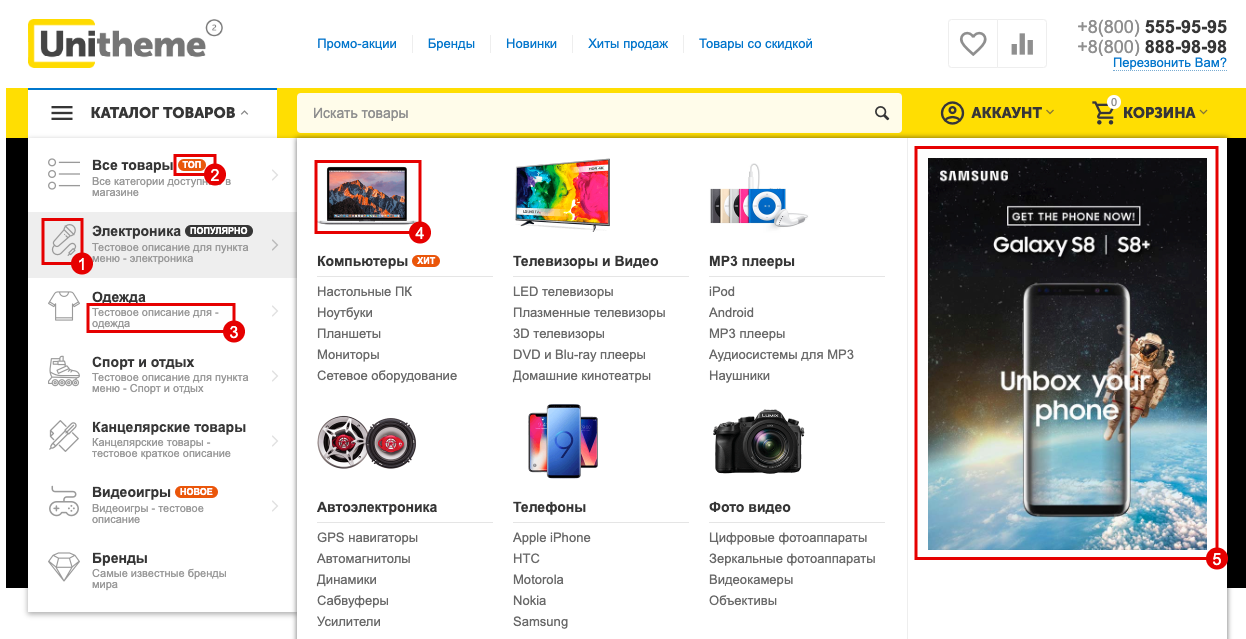The image size is (1246, 639).
Task: Click the Перезвонить Вам? link
Action: click(x=1169, y=63)
